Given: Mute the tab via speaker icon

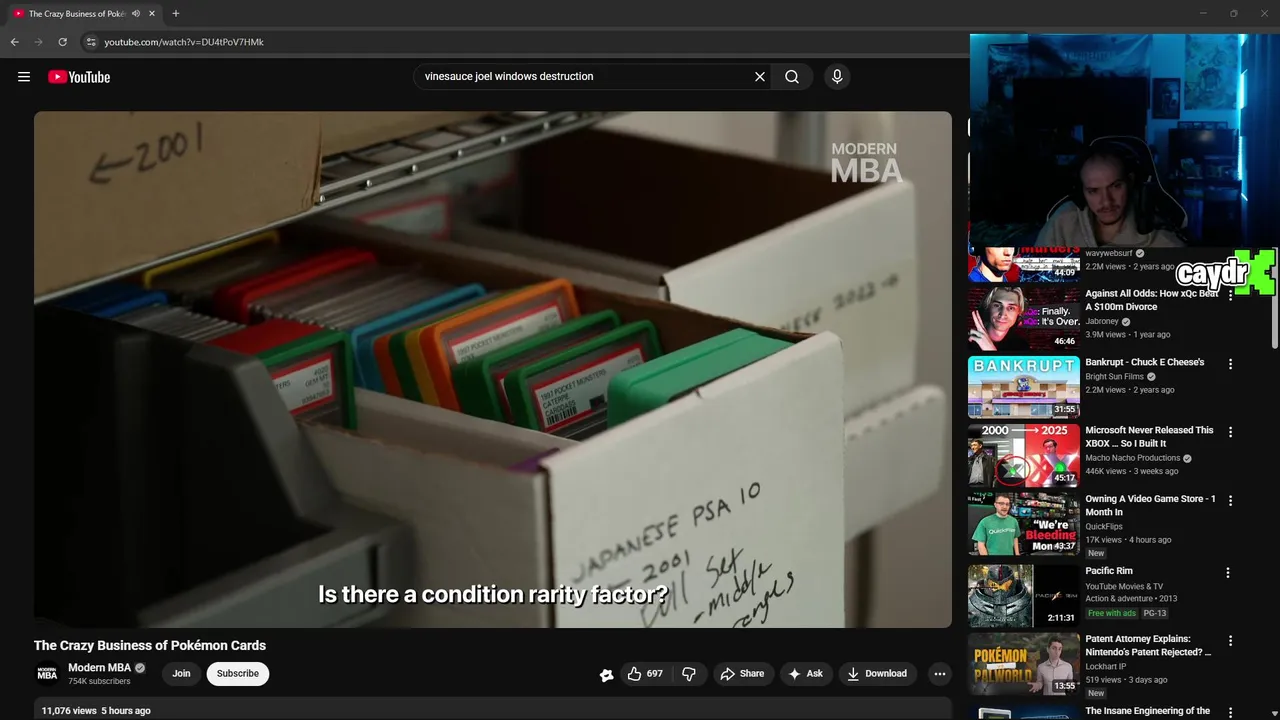Looking at the screenshot, I should tap(136, 14).
